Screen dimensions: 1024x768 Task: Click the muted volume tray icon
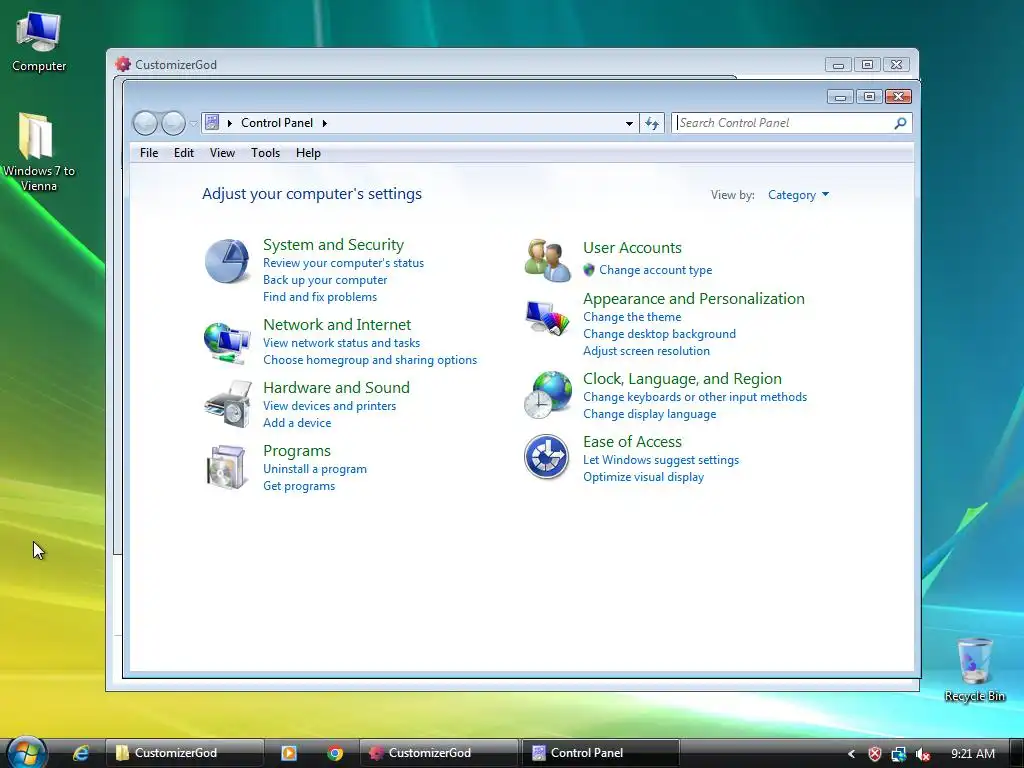pos(923,754)
